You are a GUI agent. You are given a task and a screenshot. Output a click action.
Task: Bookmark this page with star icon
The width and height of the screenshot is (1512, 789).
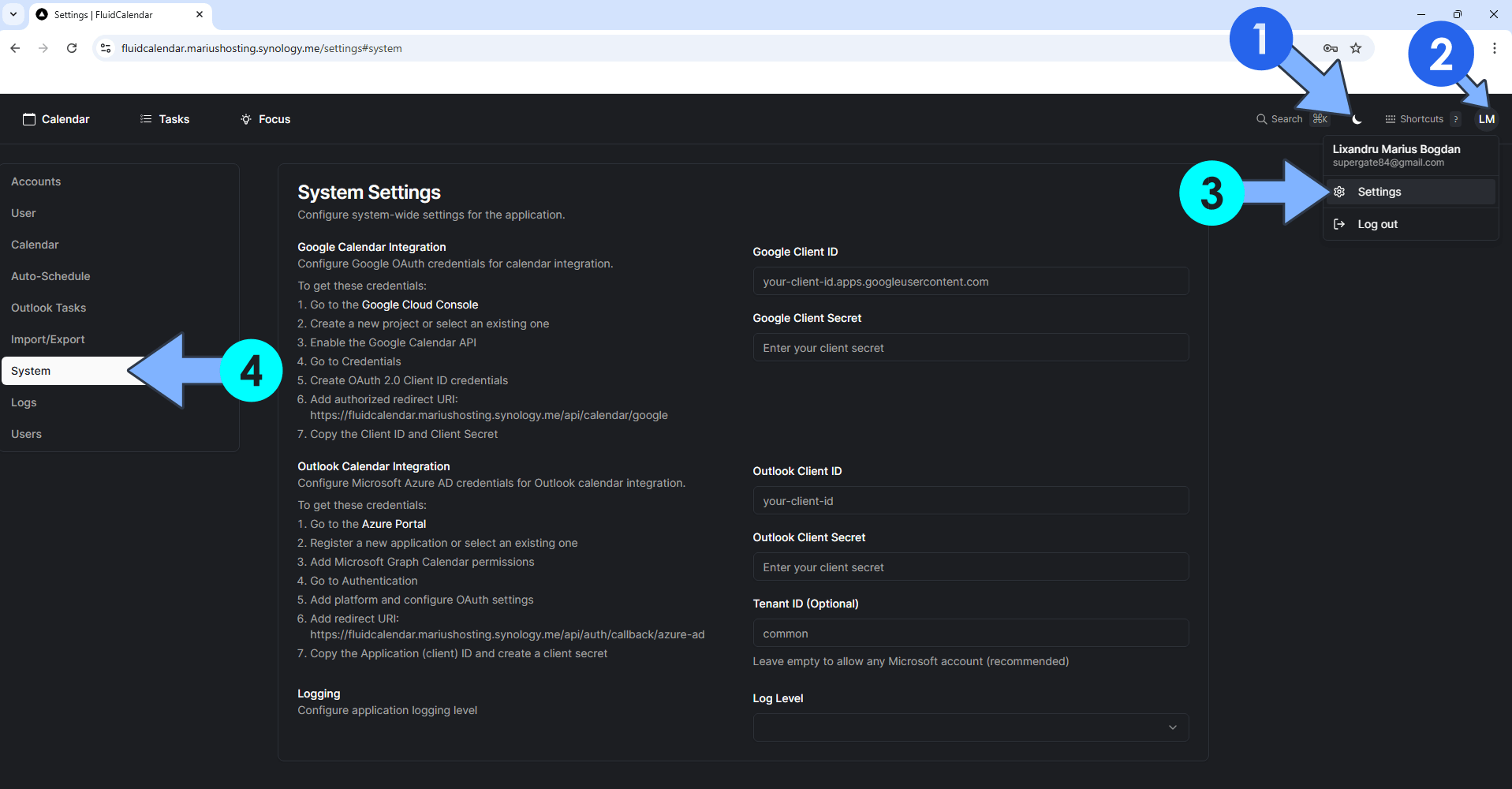1356,48
